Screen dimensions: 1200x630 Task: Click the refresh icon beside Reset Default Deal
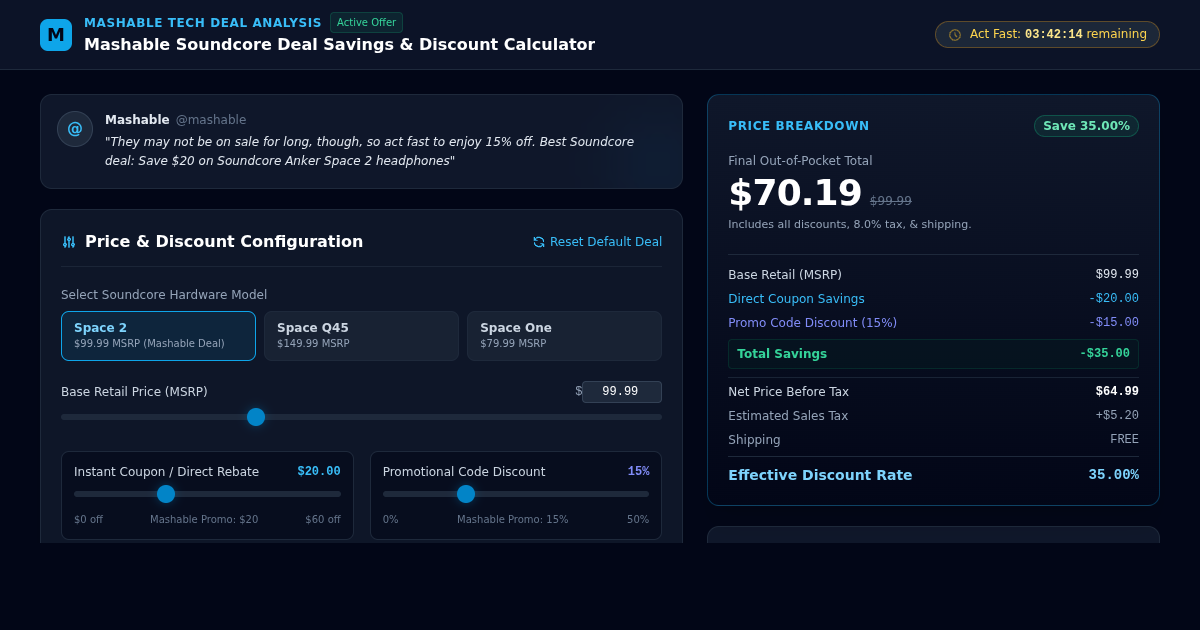(539, 242)
